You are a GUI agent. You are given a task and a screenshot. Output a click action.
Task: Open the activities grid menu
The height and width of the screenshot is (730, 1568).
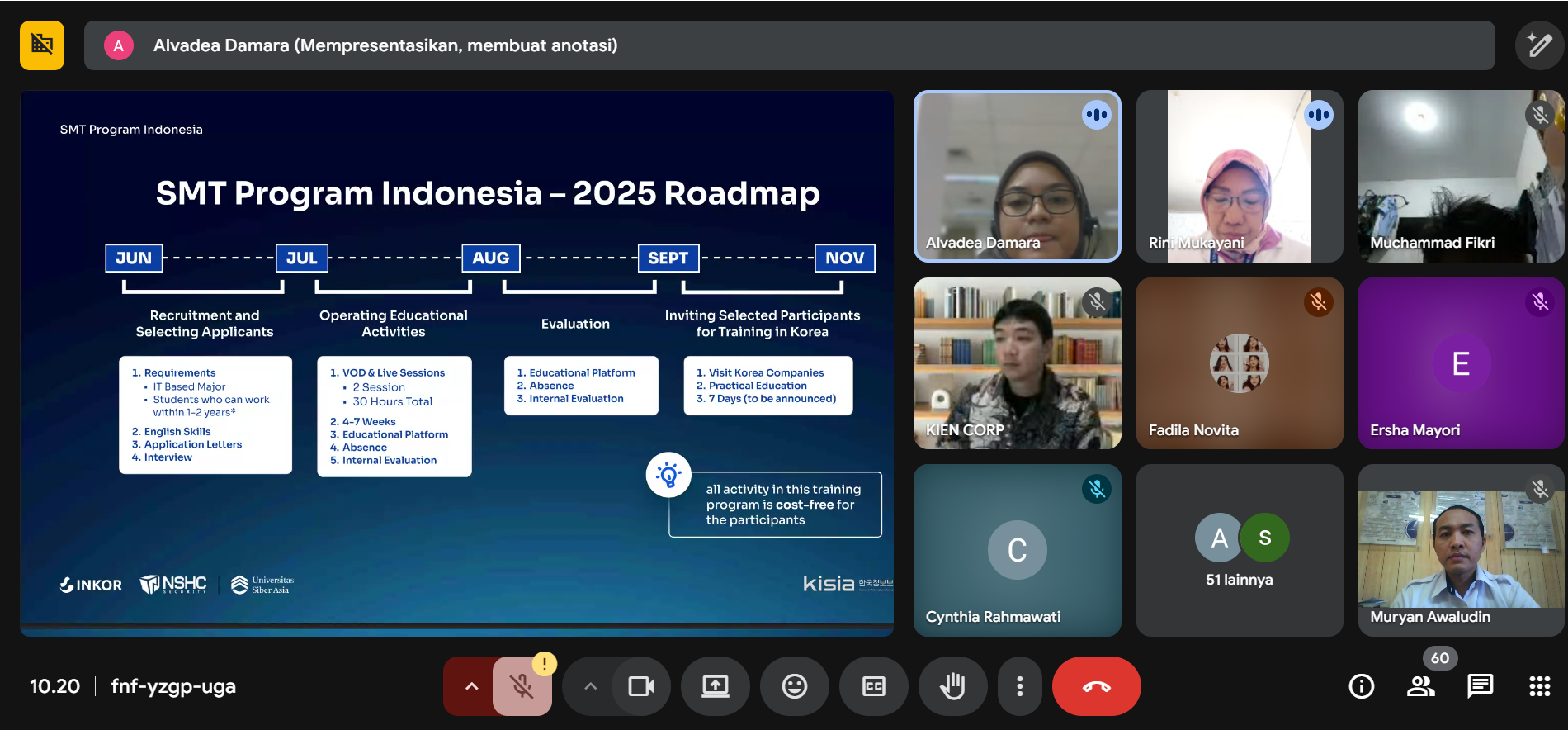[x=1539, y=686]
